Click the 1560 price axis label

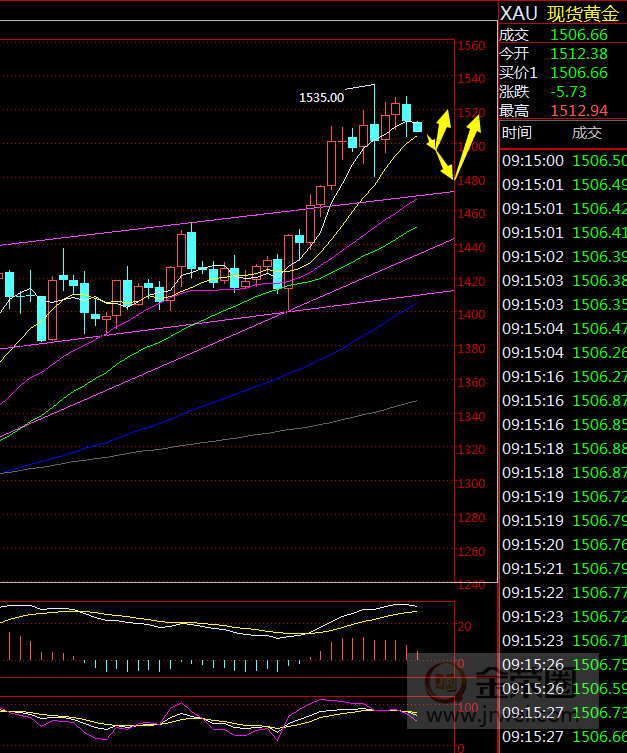point(471,46)
